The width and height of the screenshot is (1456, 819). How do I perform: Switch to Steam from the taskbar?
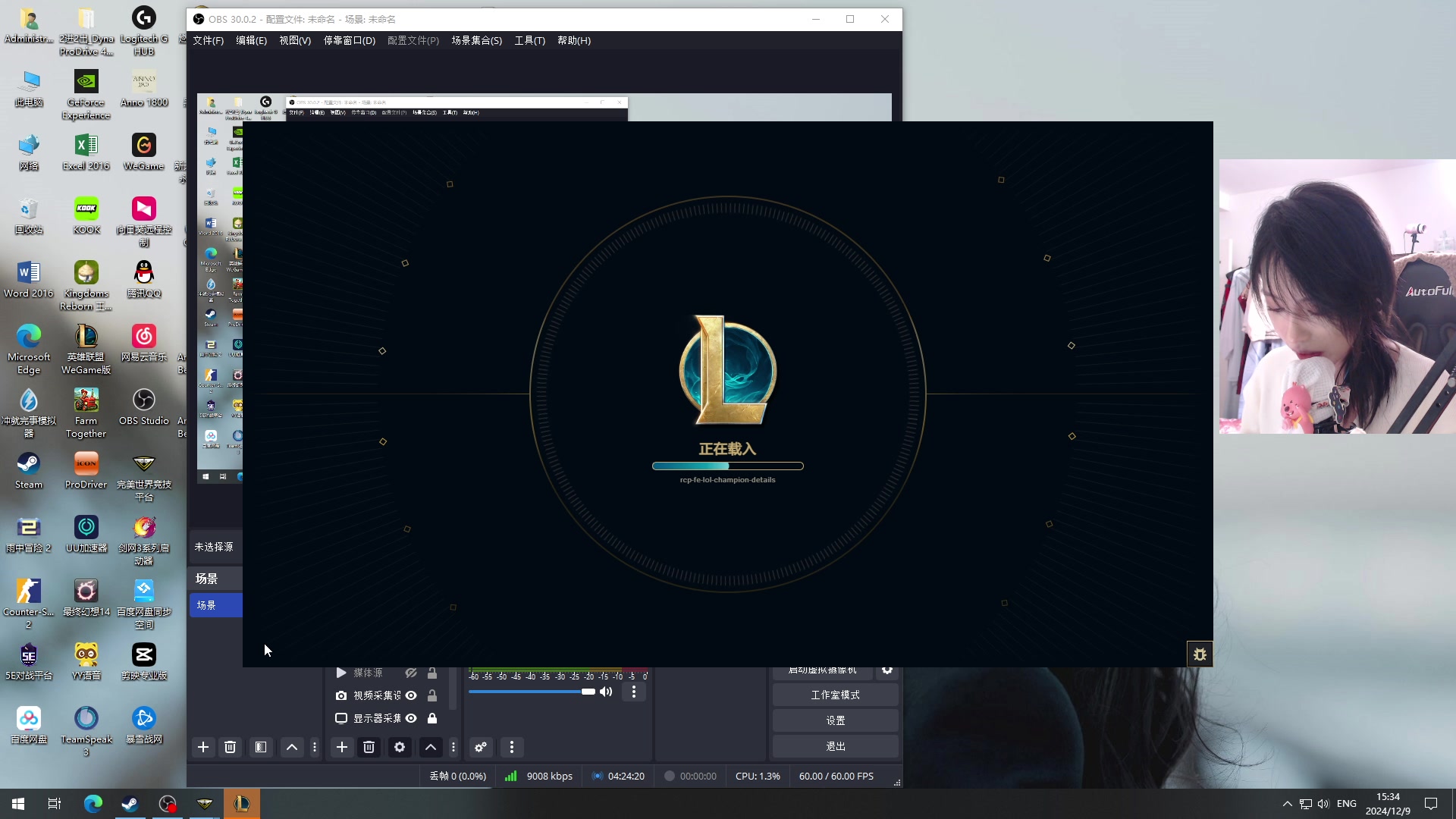130,804
